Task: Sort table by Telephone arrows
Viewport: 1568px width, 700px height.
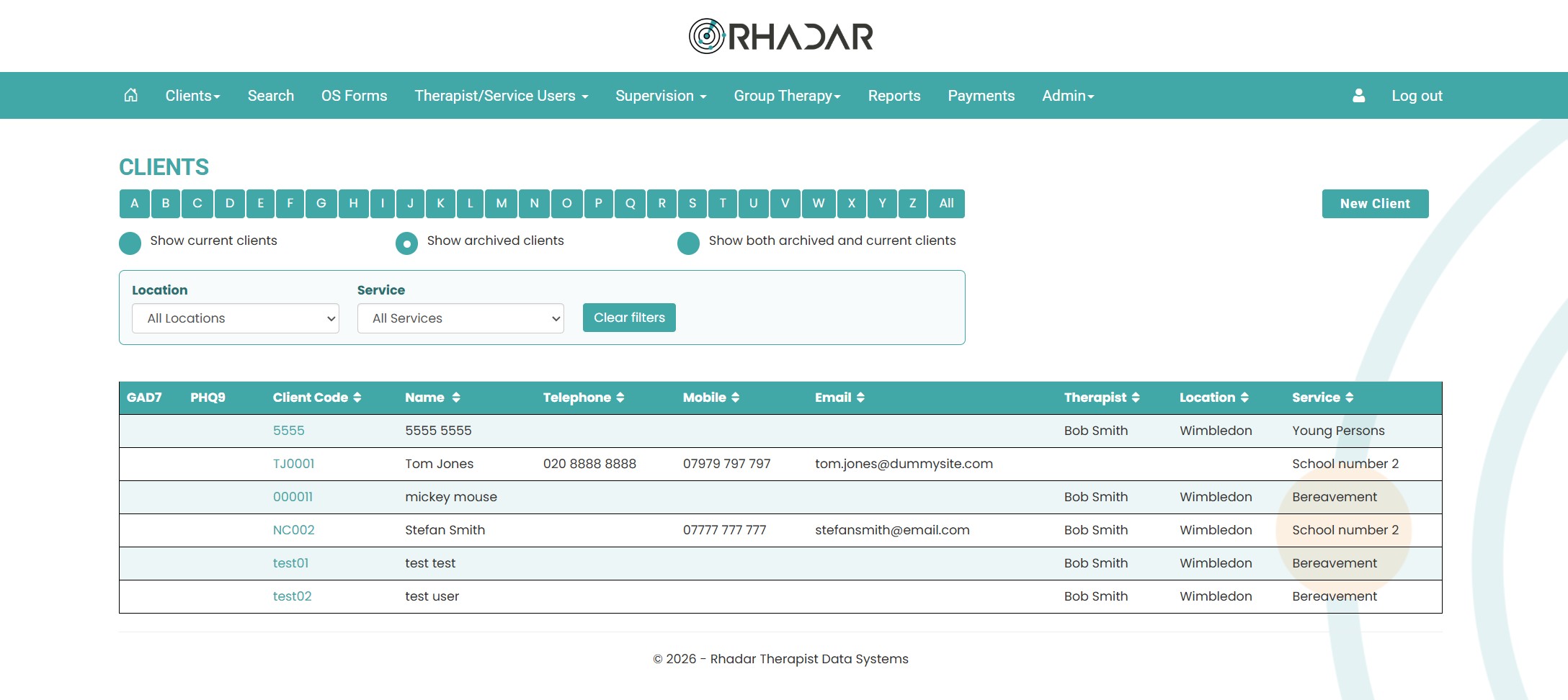Action: tap(620, 398)
